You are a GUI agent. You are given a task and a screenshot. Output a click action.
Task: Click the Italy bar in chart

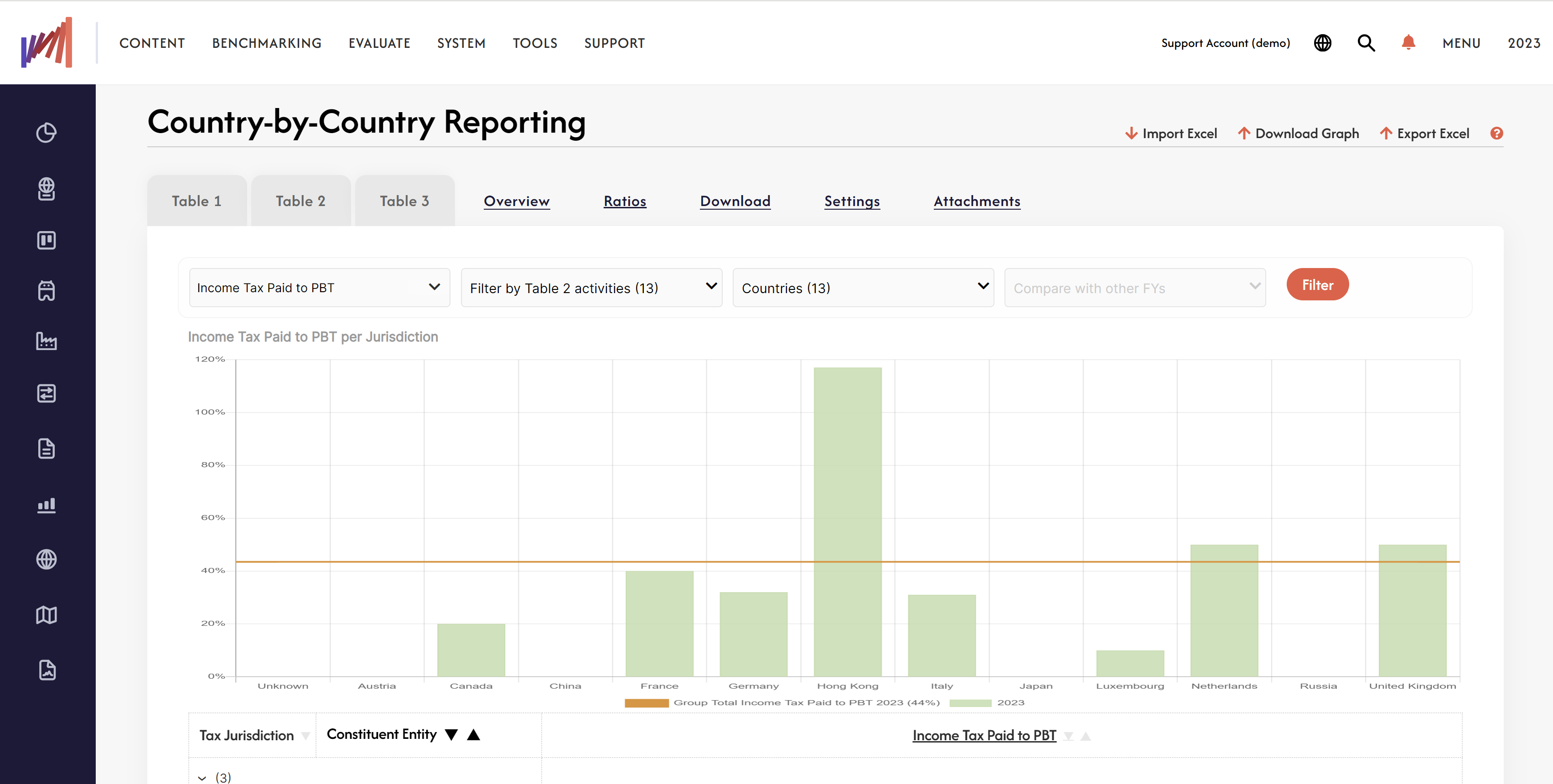[942, 635]
